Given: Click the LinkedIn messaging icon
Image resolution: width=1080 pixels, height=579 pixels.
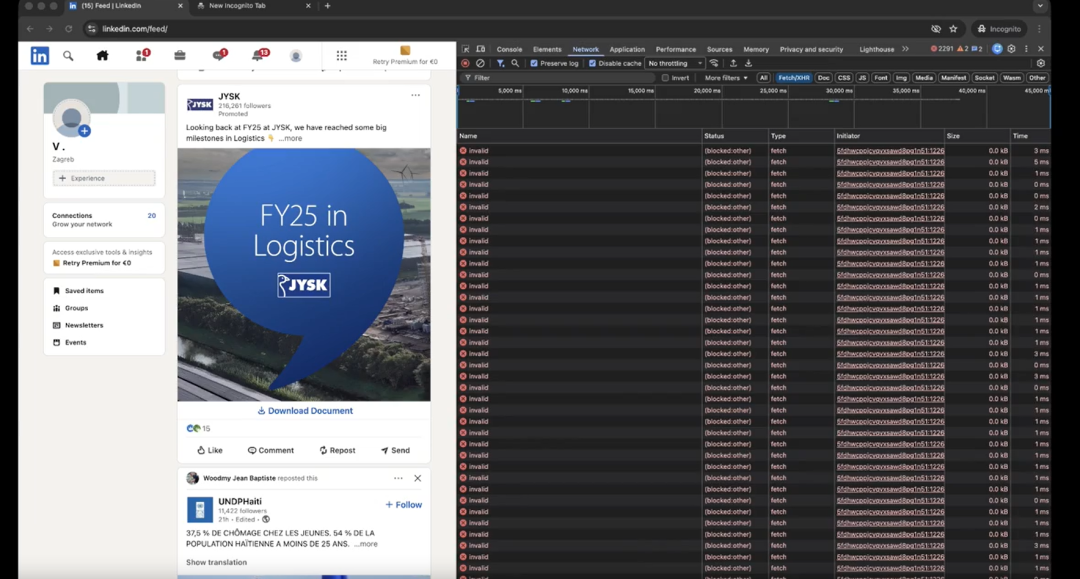Looking at the screenshot, I should pos(218,56).
